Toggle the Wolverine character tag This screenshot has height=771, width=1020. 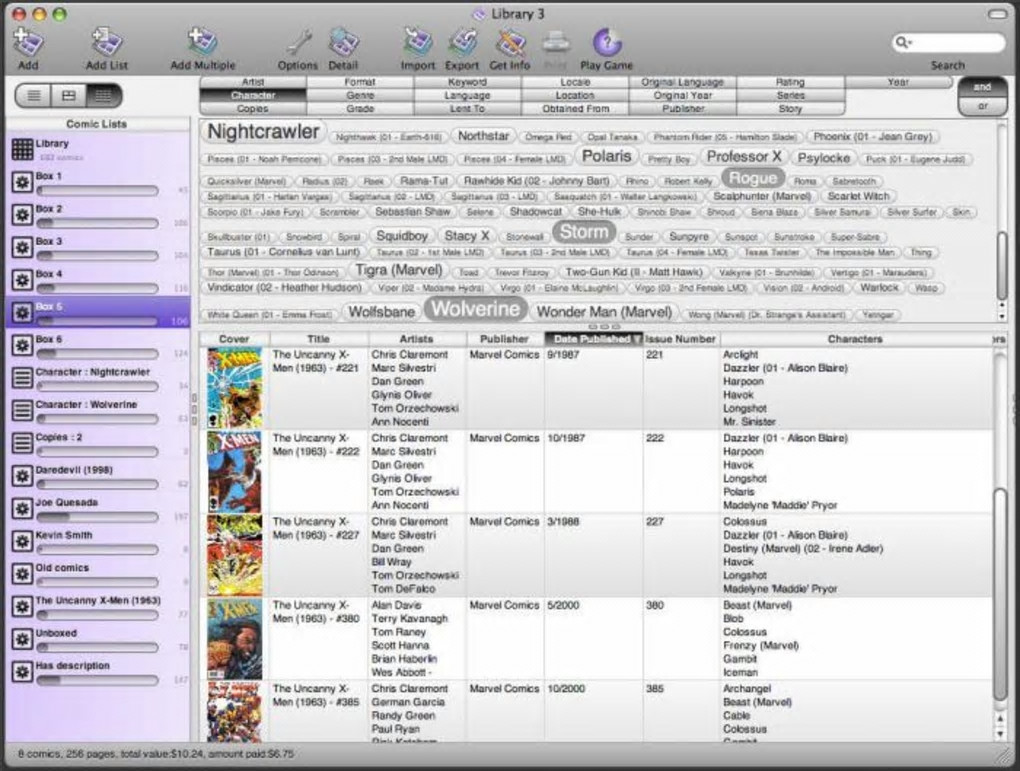[476, 309]
